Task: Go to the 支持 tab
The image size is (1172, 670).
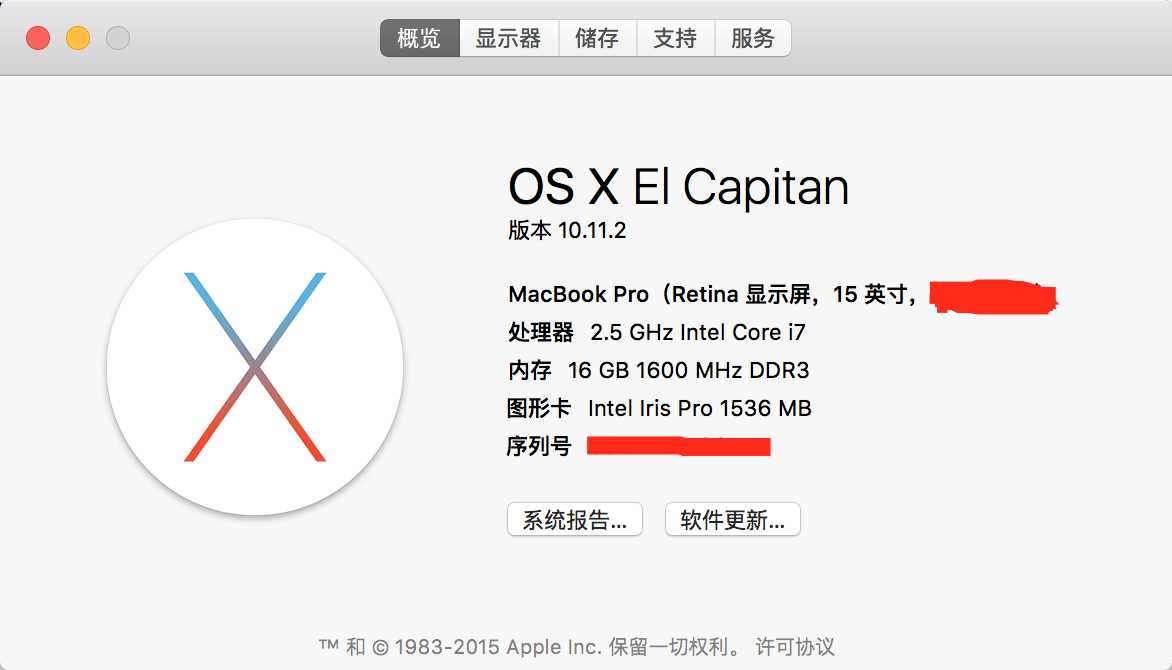Action: coord(675,38)
